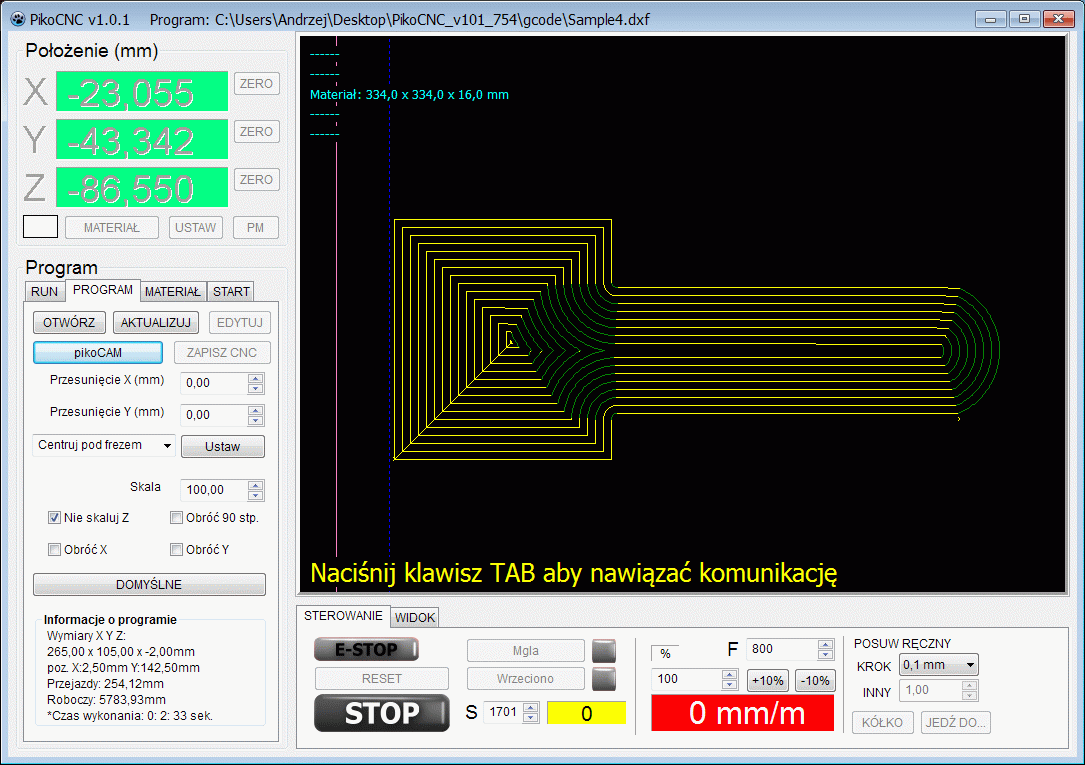1085x765 pixels.
Task: Click Ustaw button beside centering dropdown
Action: coord(223,447)
